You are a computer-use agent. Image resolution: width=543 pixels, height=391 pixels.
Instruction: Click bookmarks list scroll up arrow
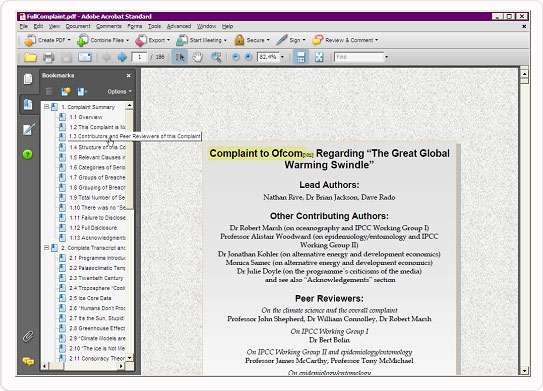point(129,105)
